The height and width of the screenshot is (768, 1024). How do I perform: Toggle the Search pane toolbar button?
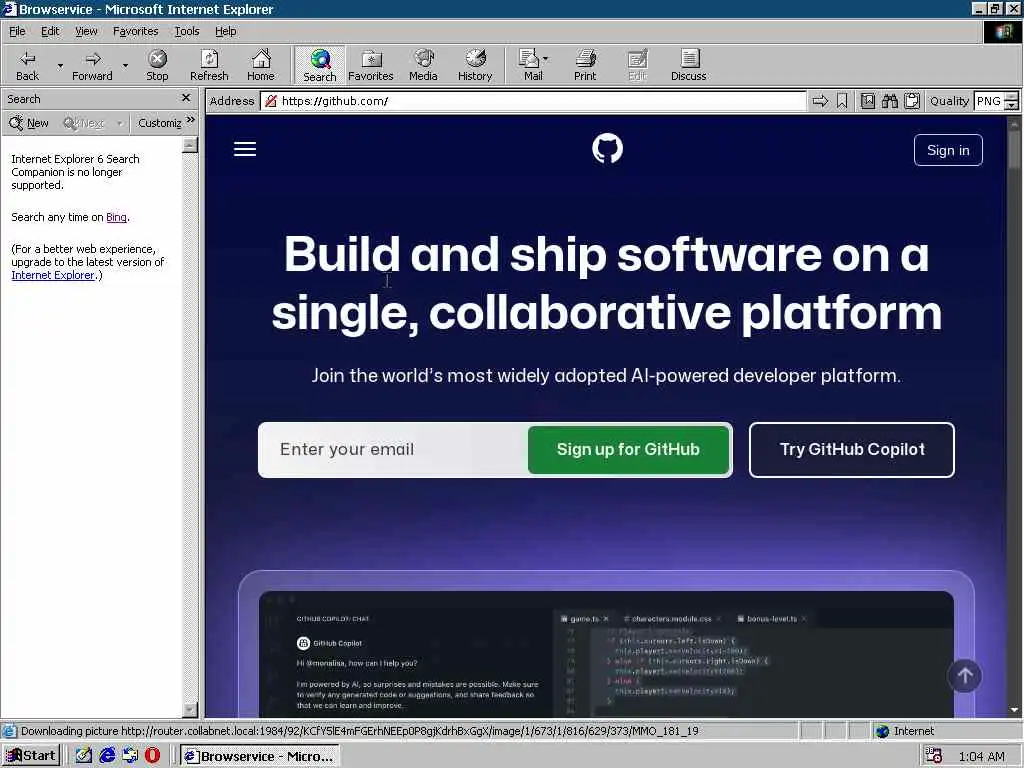[319, 65]
